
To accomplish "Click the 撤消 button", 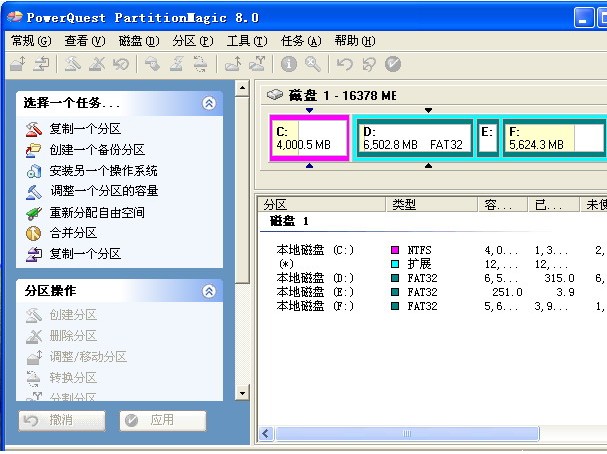I will 62,421.
